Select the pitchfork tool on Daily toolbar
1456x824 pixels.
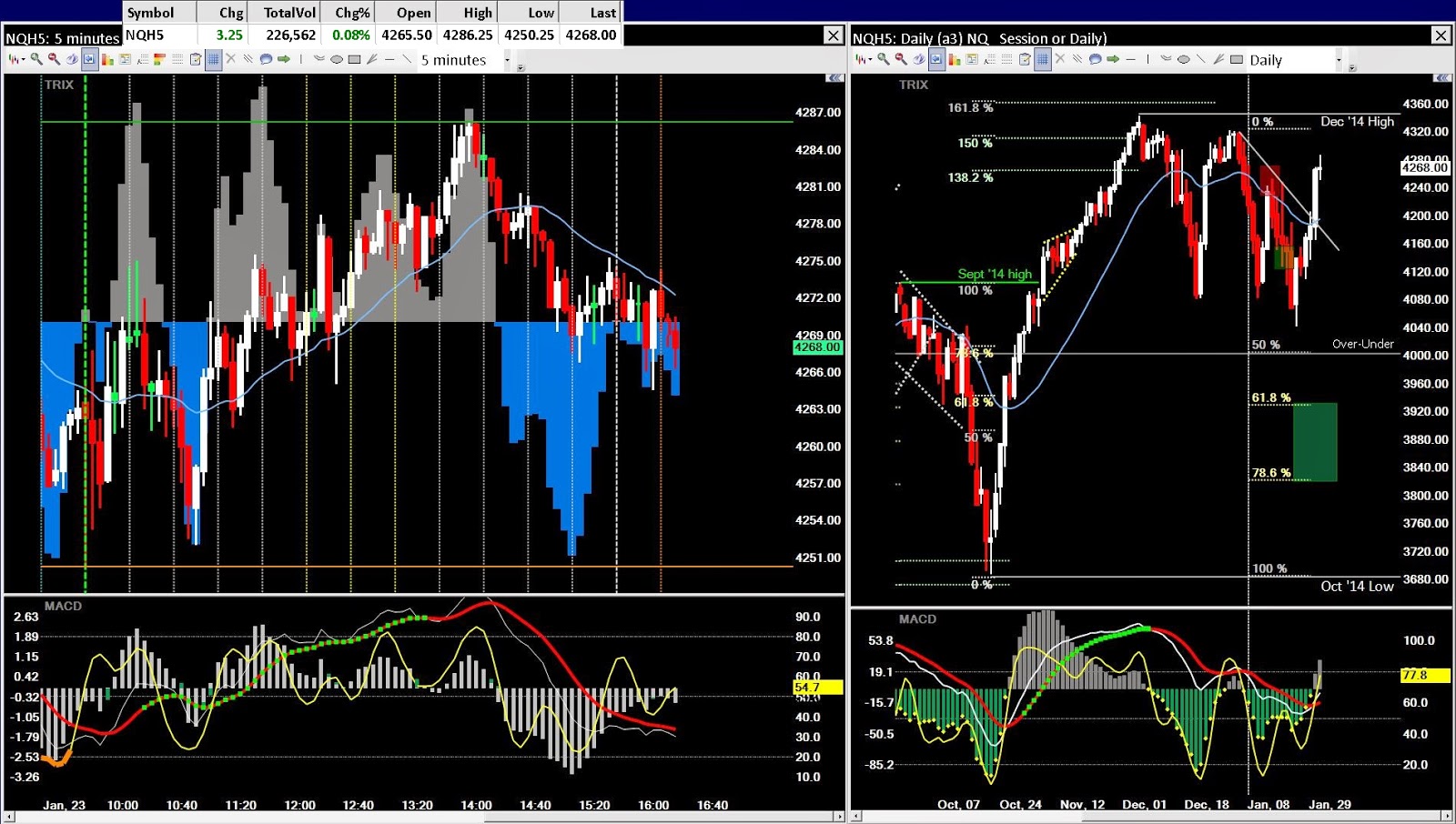(x=1218, y=59)
